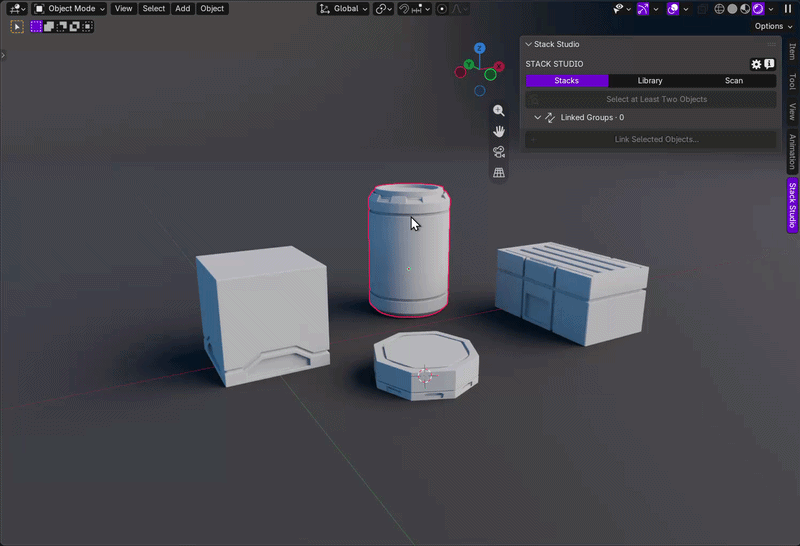
Task: Click the Linked Groups link icon
Action: (550, 117)
